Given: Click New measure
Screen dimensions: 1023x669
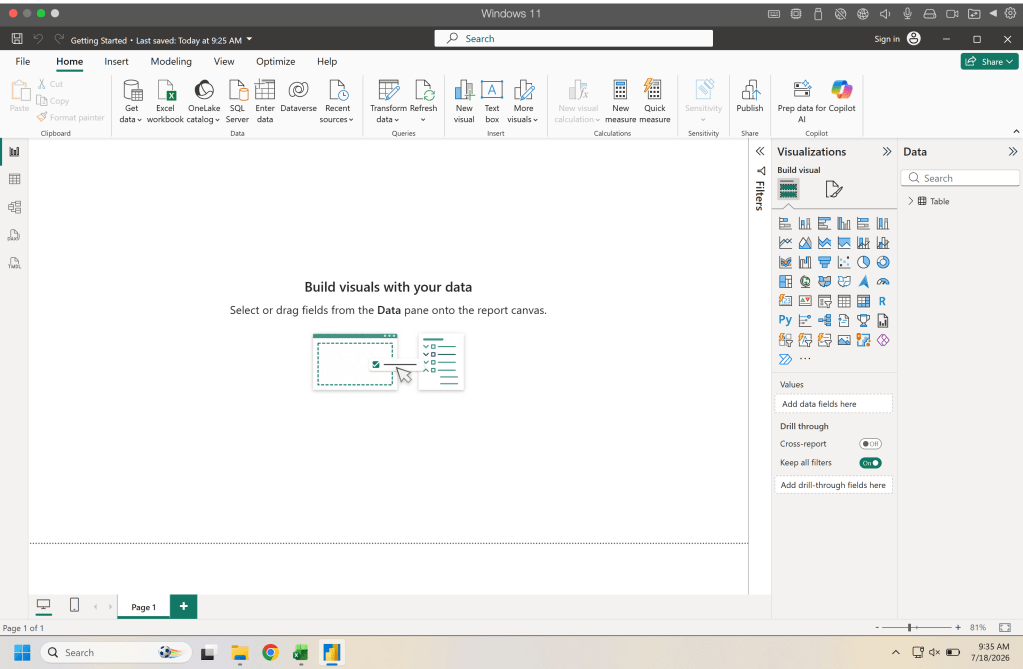Looking at the screenshot, I should tap(620, 101).
